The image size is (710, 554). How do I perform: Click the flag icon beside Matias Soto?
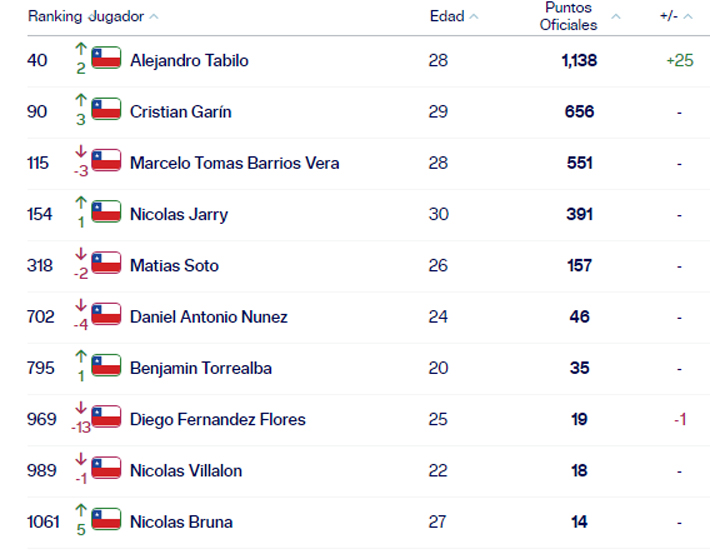tap(106, 263)
